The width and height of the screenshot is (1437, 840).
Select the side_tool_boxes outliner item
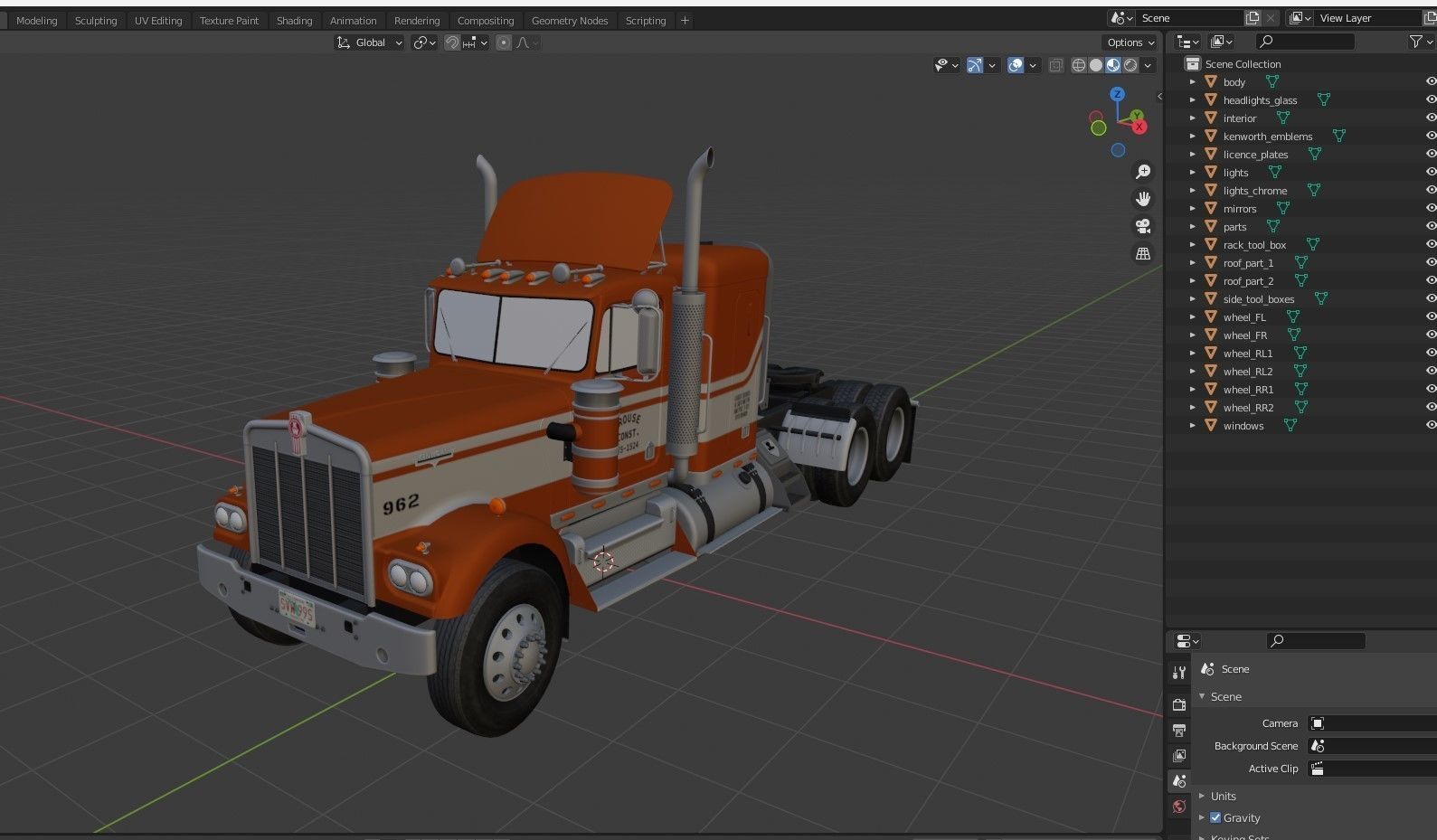click(1259, 298)
